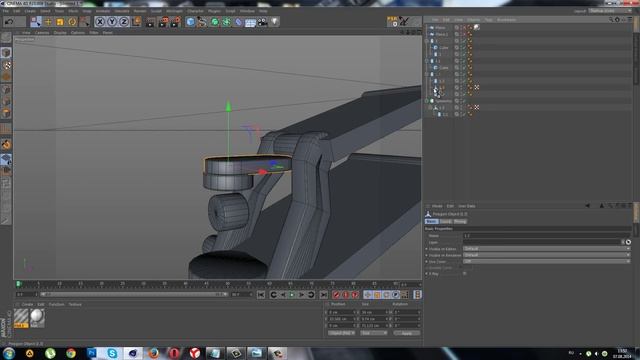This screenshot has height=360, width=640.
Task: Open the Visible in Editor dropdown
Action: click(547, 249)
